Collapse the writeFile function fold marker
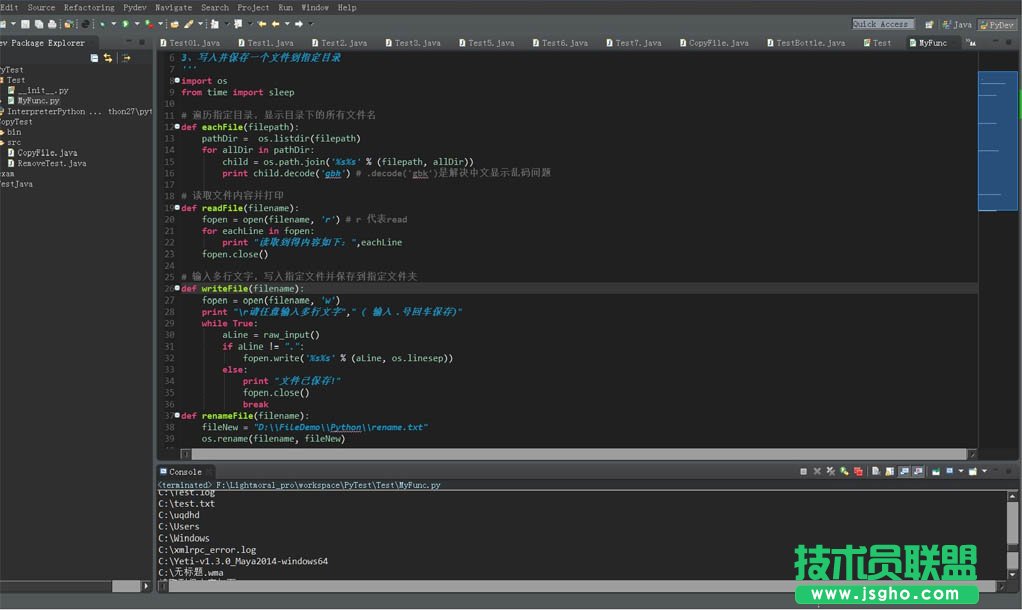 click(x=177, y=288)
